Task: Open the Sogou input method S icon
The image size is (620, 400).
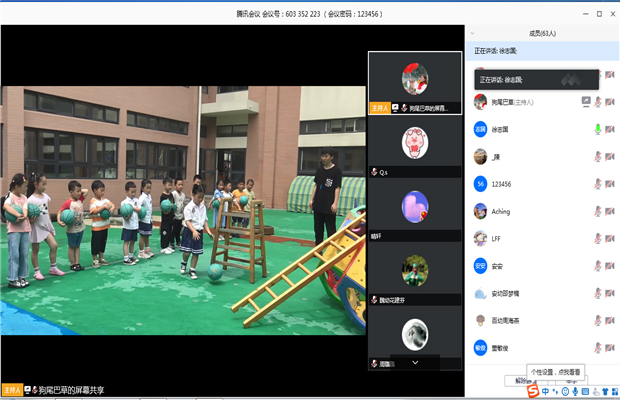Action: [534, 390]
